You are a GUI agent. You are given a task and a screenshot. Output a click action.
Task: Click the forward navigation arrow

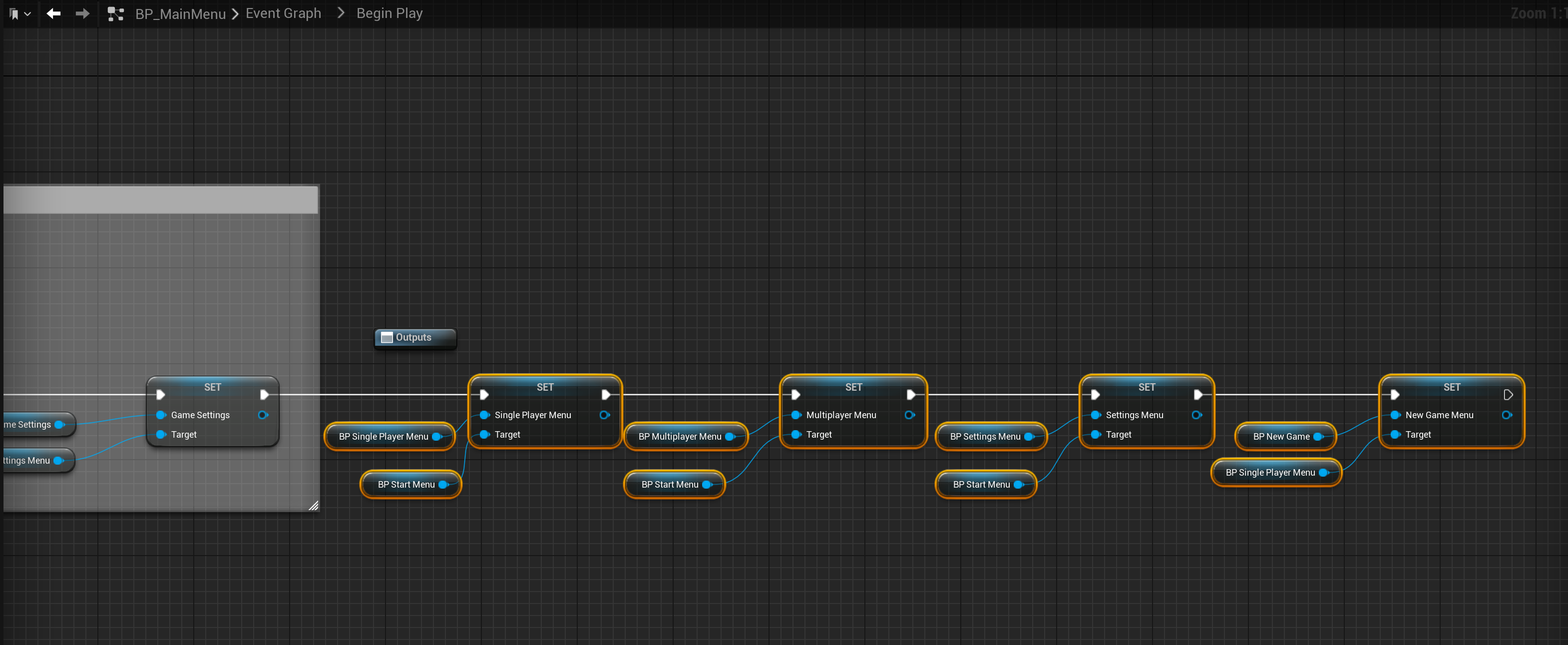pyautogui.click(x=82, y=13)
